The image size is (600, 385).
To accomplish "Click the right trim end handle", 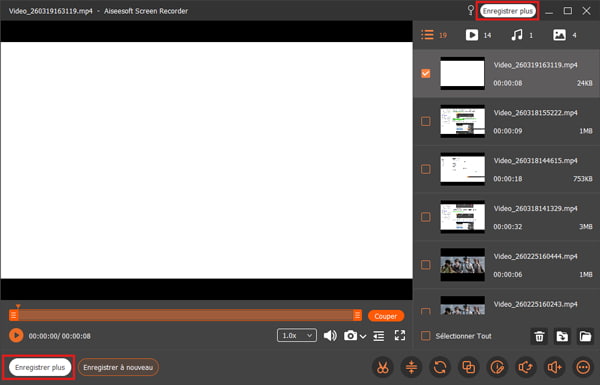I will point(357,315).
